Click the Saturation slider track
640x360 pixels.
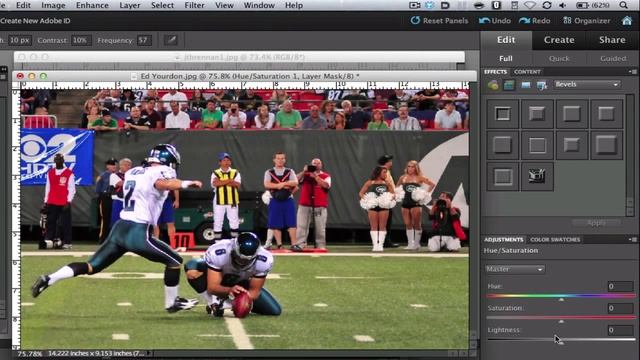[x=561, y=317]
